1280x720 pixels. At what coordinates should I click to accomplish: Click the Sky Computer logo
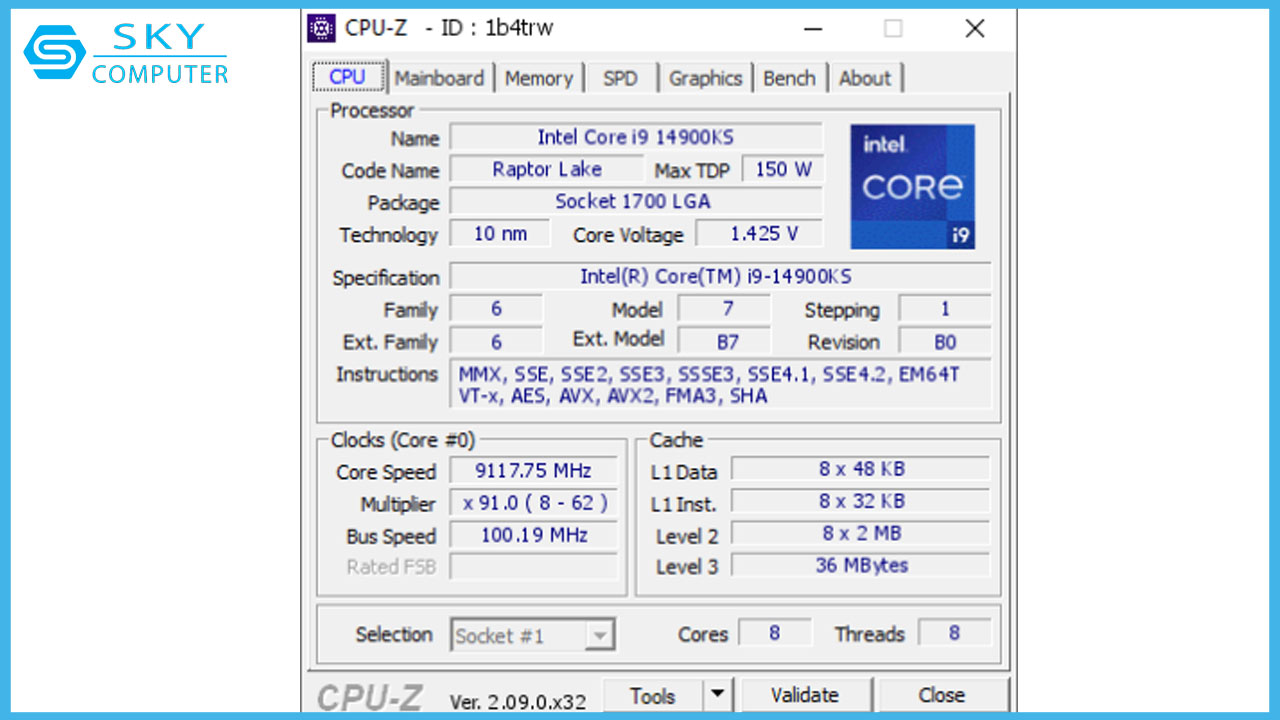[126, 54]
